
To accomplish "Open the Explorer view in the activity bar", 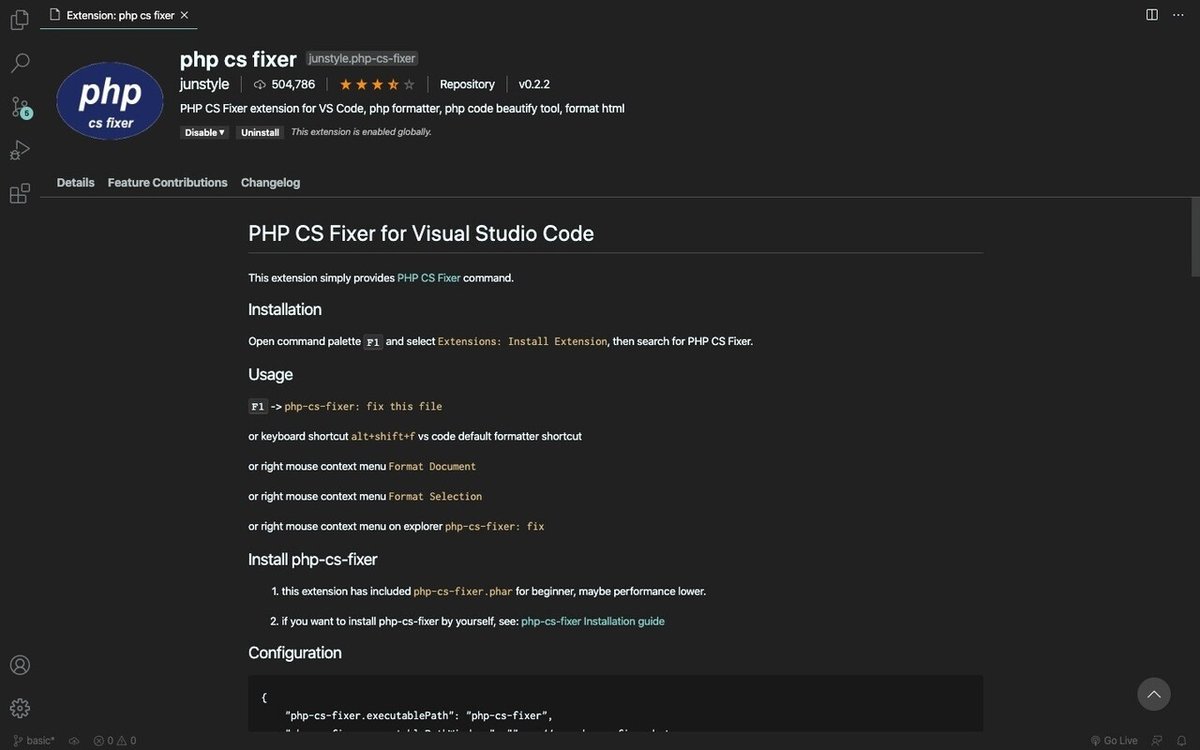I will point(18,18).
